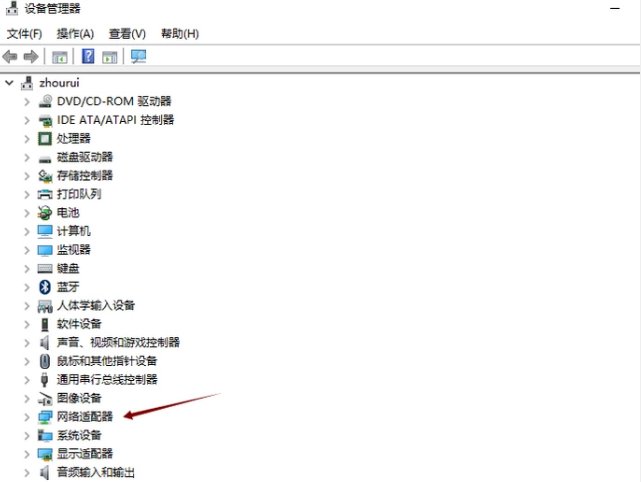This screenshot has width=643, height=482.
Task: Click the 监视器 monitor icon
Action: pyautogui.click(x=45, y=250)
